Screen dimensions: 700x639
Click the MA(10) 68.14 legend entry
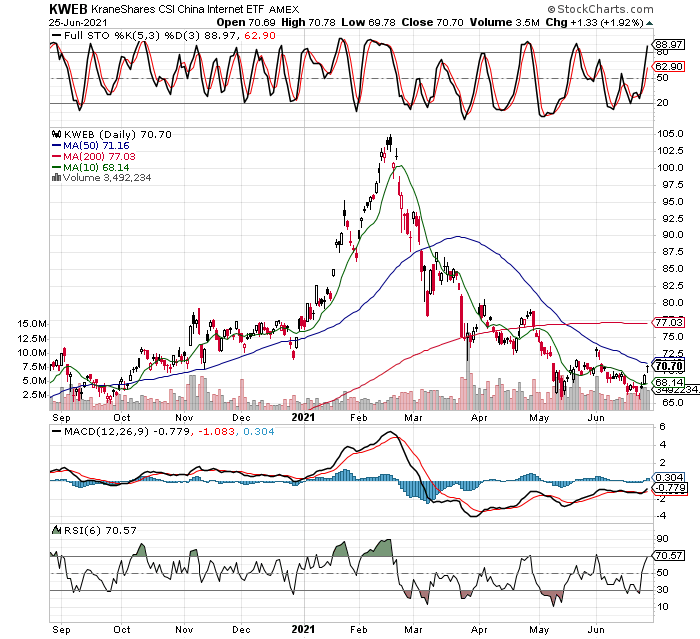tap(96, 167)
